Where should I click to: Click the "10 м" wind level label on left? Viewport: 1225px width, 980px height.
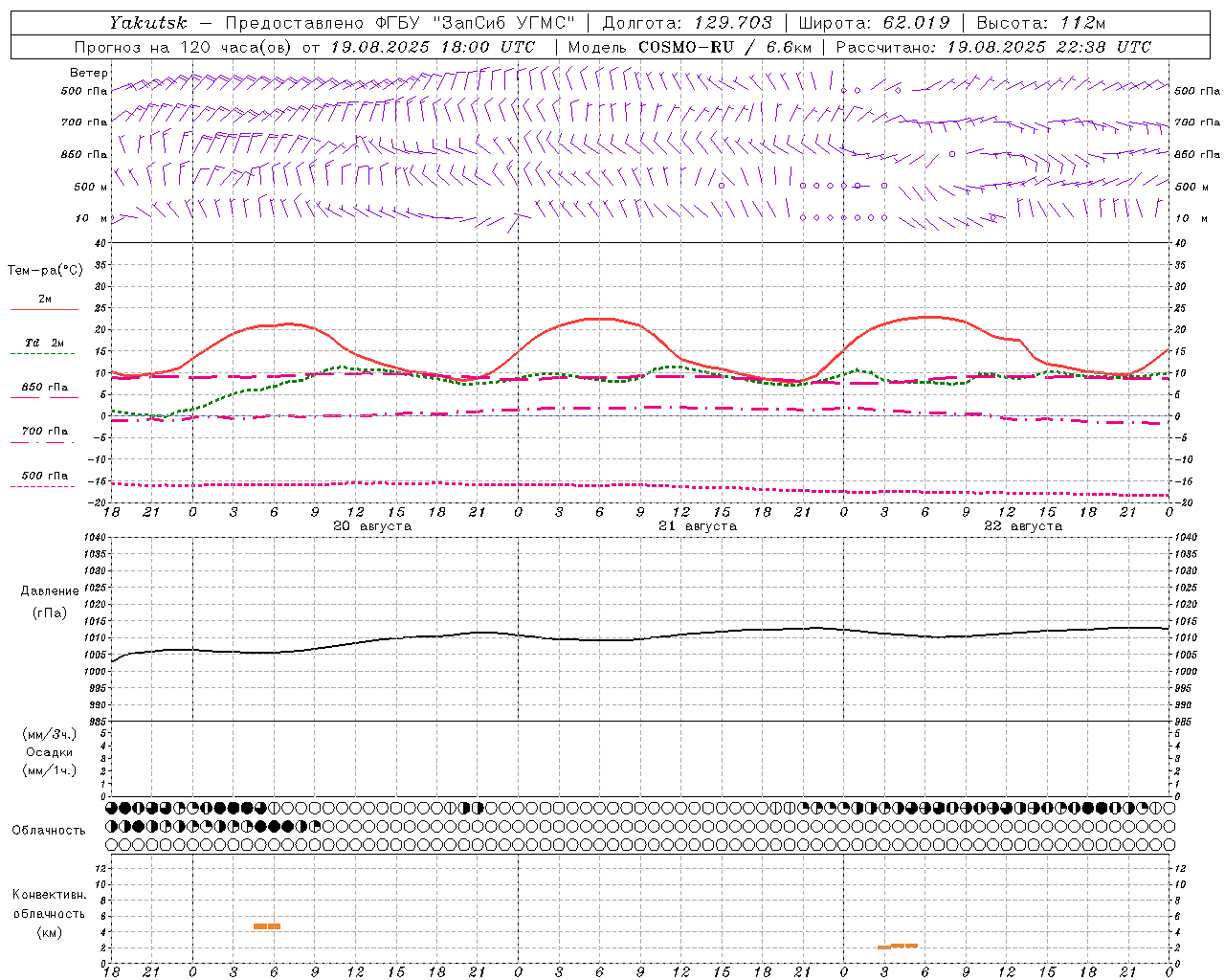[x=92, y=218]
